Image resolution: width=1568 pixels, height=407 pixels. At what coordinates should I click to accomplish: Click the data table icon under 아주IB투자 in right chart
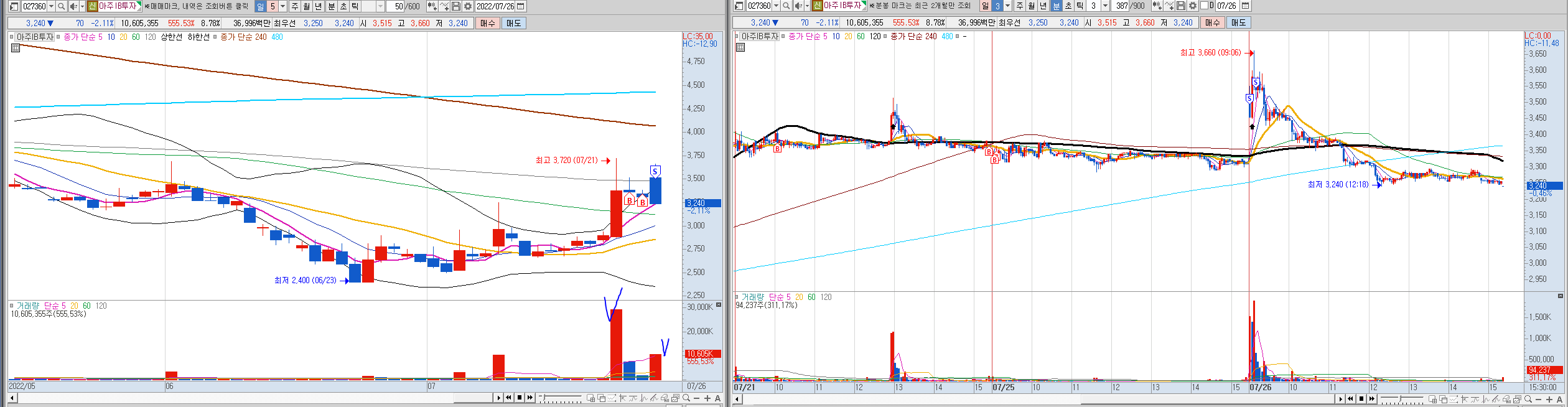(740, 47)
